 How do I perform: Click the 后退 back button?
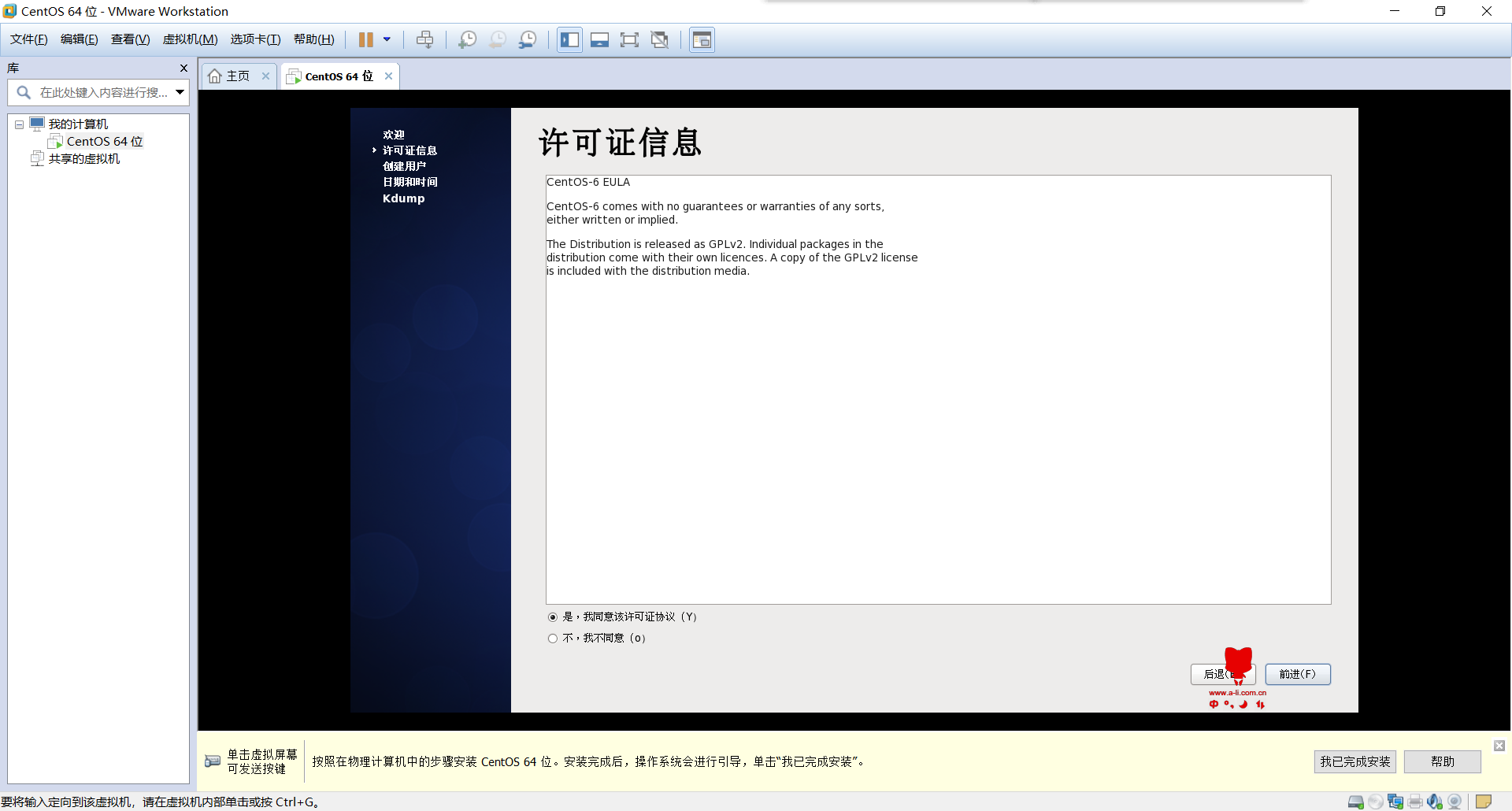coord(1222,675)
